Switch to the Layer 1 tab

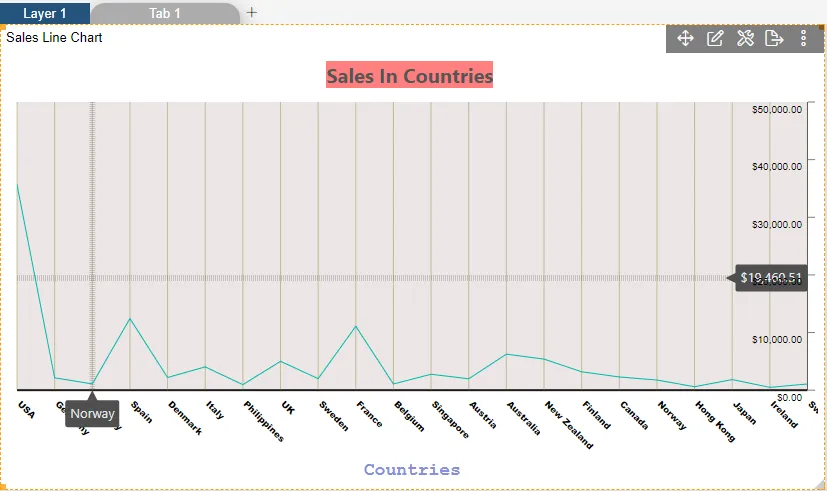tap(45, 13)
